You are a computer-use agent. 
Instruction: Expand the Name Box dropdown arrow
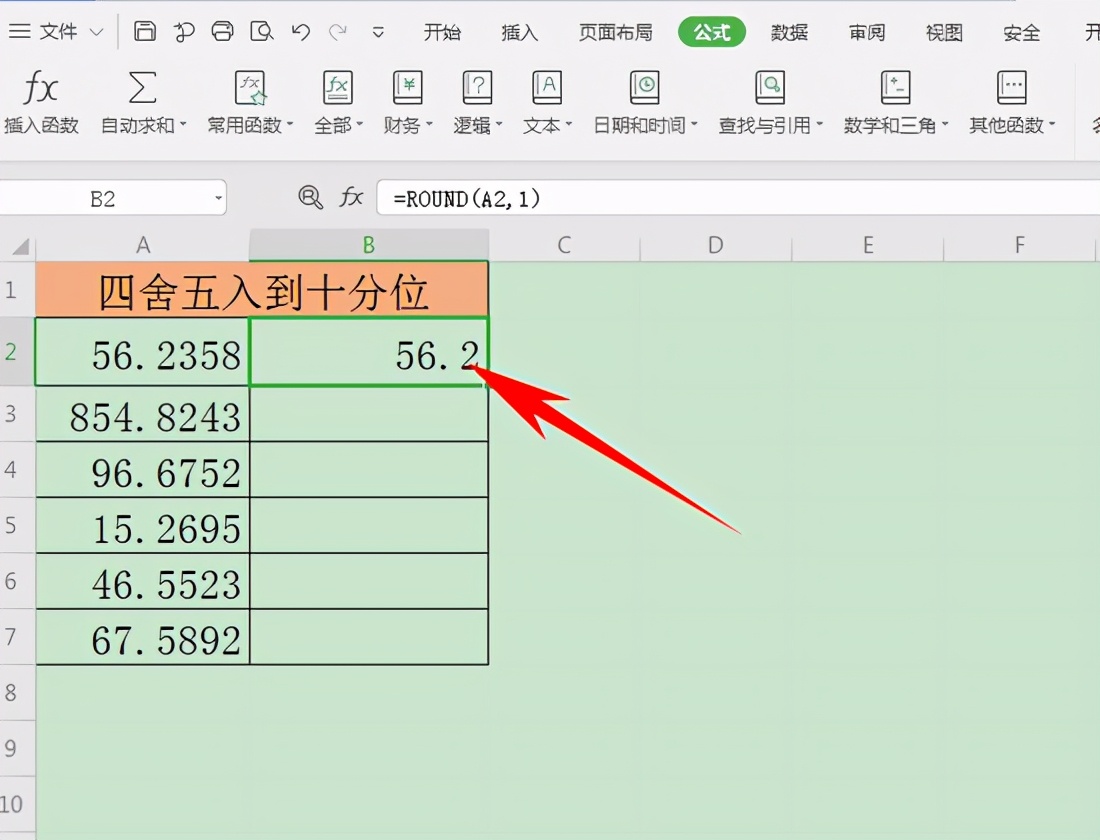pyautogui.click(x=218, y=198)
